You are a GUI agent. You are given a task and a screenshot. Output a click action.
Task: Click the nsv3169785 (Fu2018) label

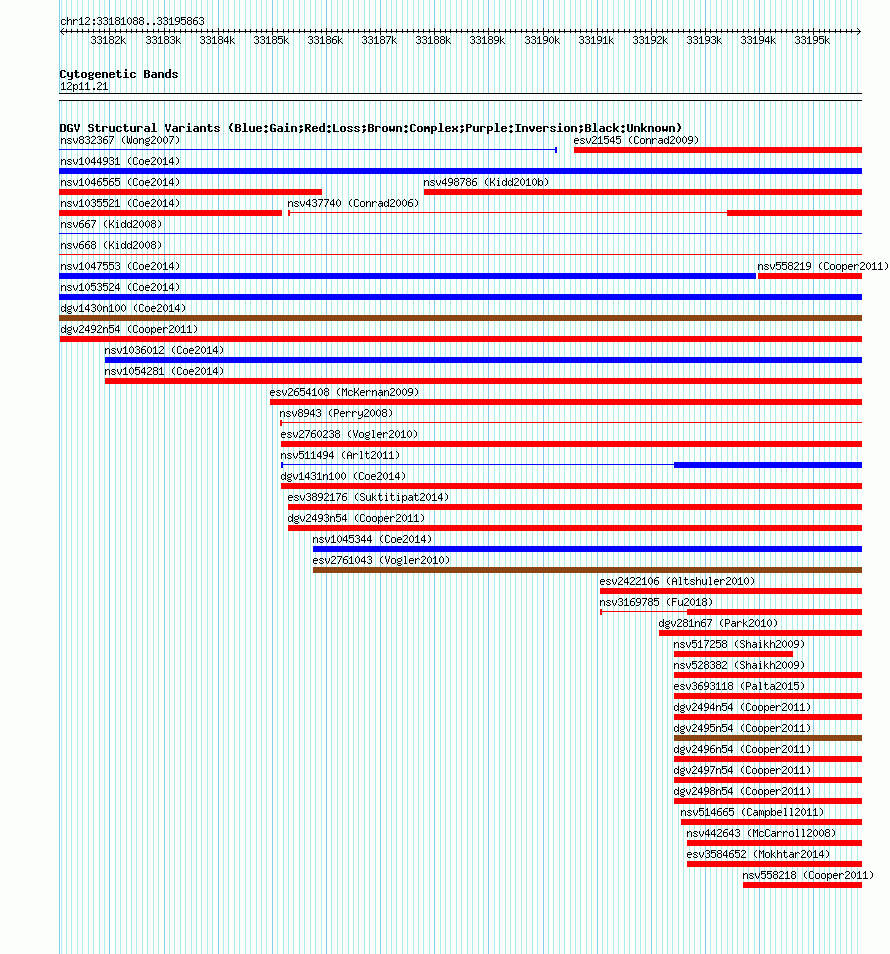click(x=656, y=602)
